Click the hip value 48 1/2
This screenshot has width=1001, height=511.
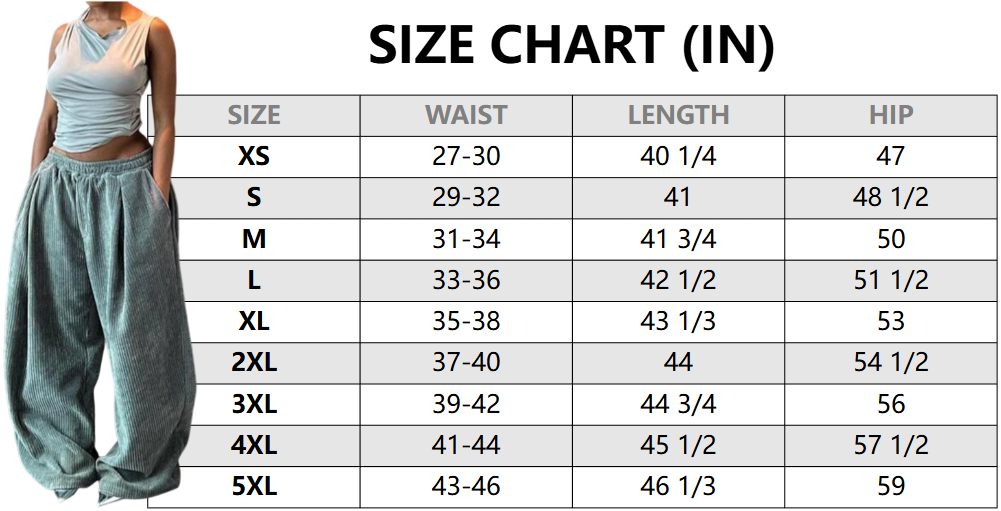click(891, 197)
